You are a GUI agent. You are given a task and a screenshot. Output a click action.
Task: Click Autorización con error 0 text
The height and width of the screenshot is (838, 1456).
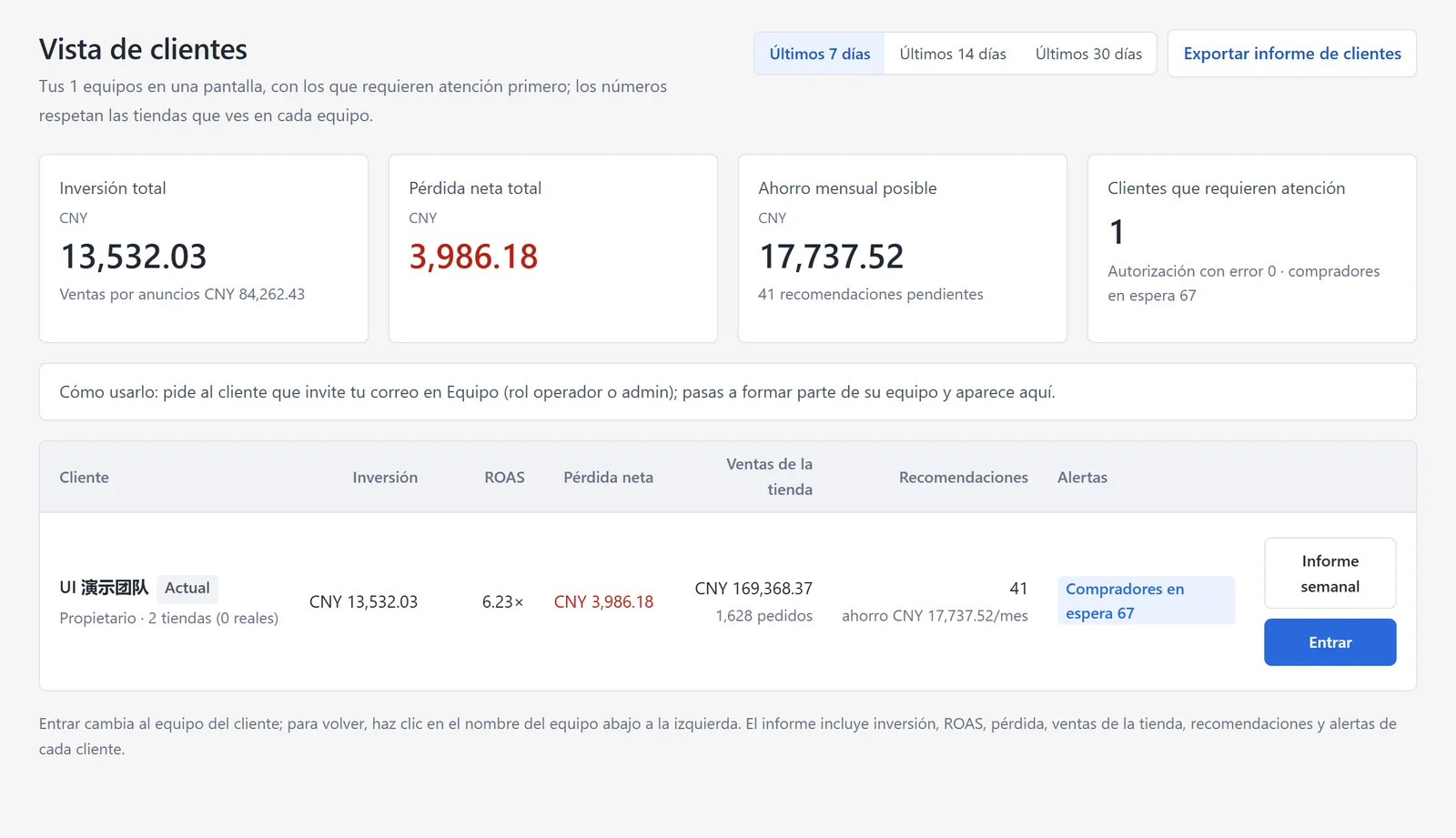pyautogui.click(x=1191, y=271)
